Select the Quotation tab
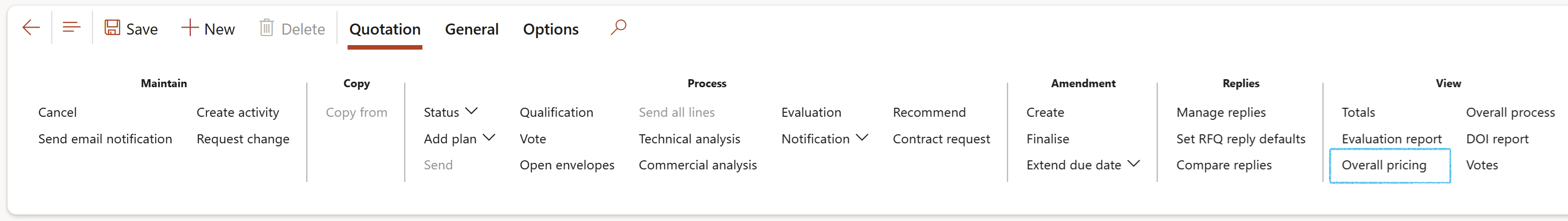 point(385,29)
